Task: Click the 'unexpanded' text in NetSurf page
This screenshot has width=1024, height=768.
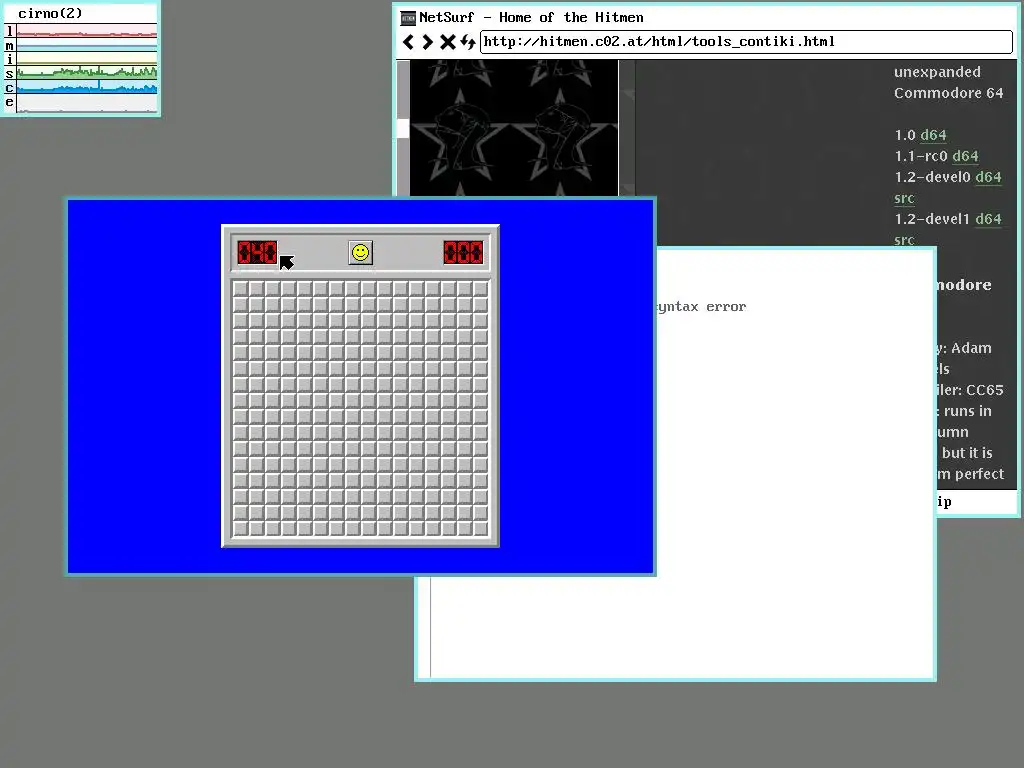Action: (x=937, y=72)
